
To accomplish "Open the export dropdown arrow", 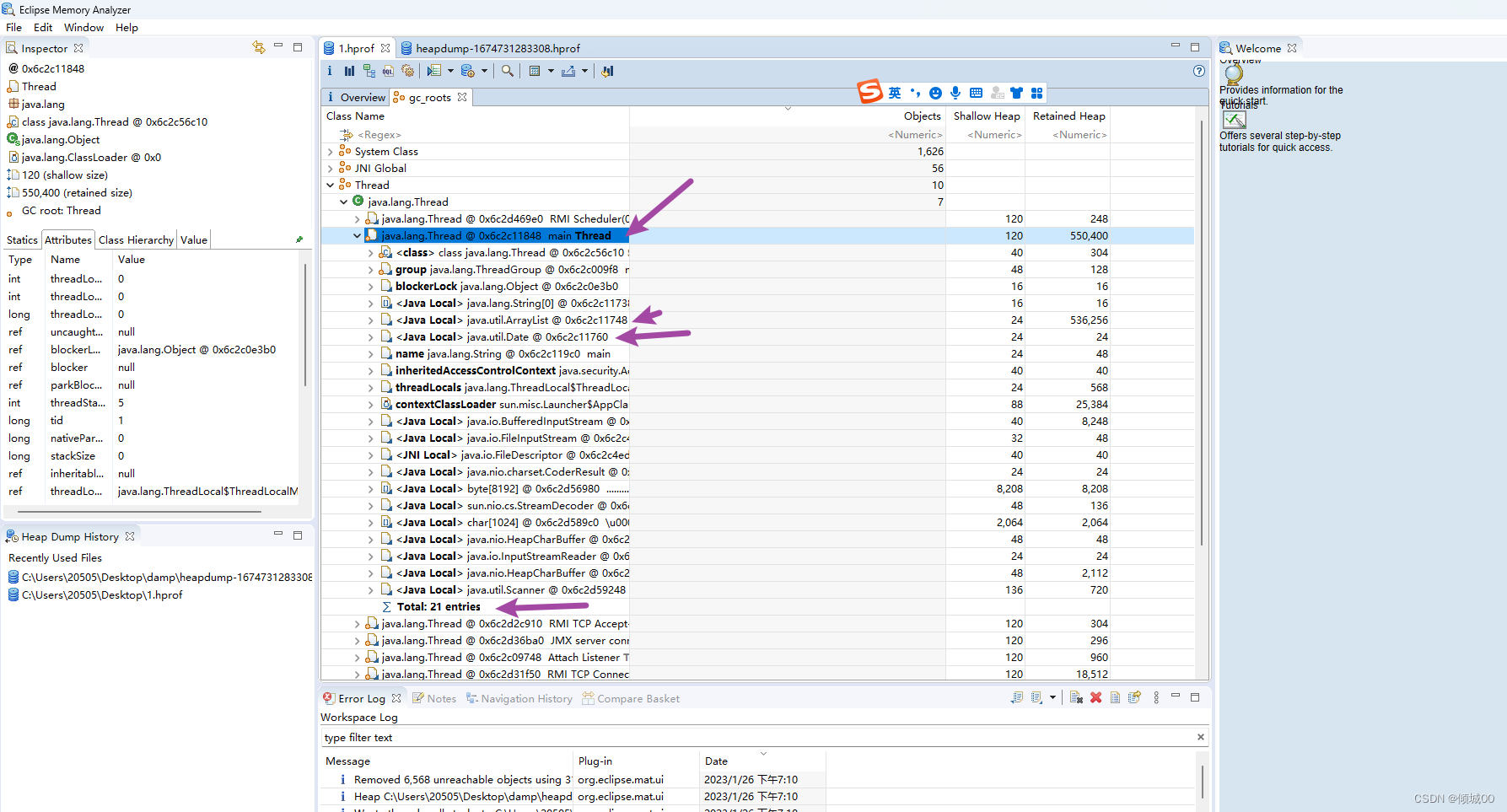I will coord(584,71).
